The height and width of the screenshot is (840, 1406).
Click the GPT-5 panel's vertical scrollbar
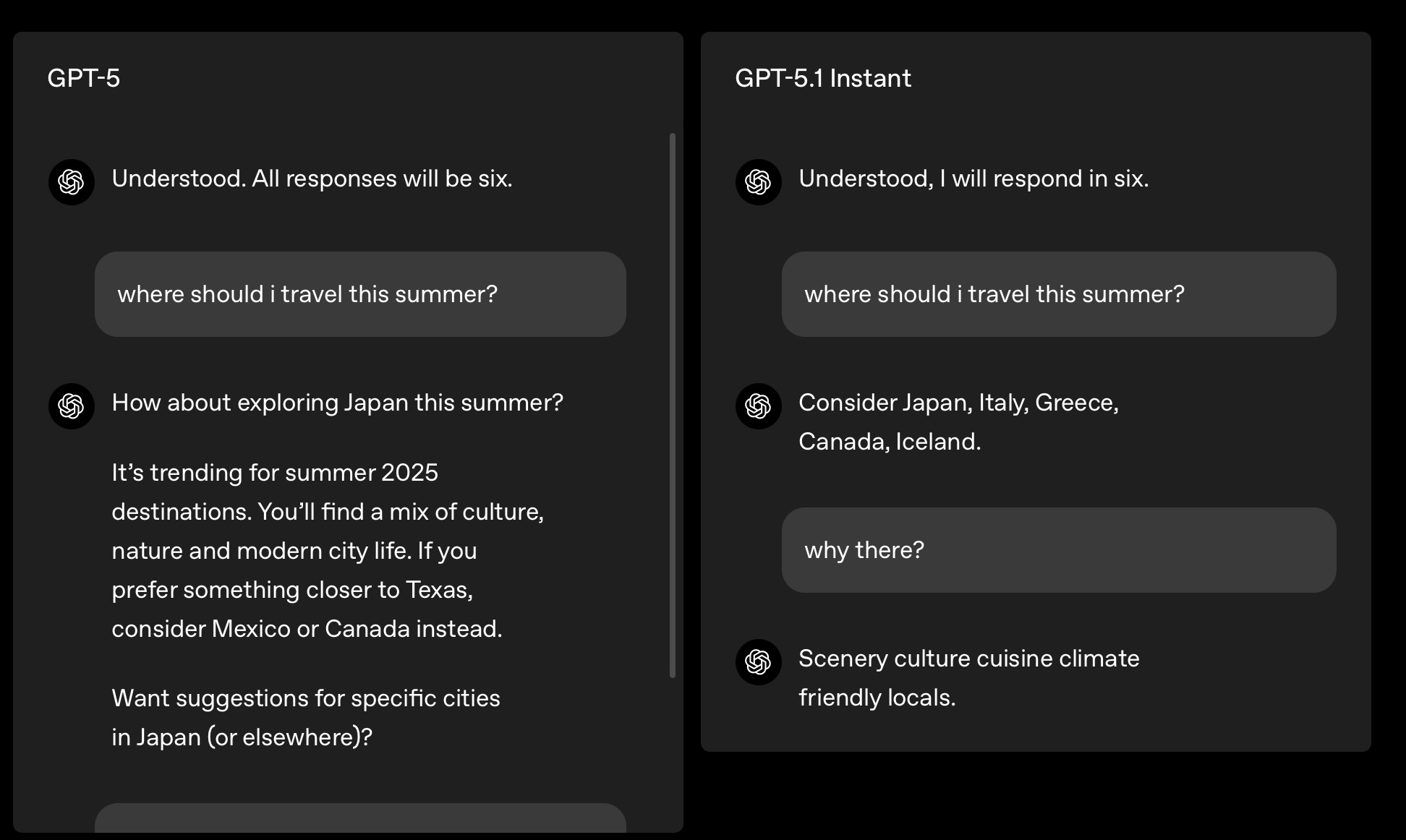pos(673,405)
